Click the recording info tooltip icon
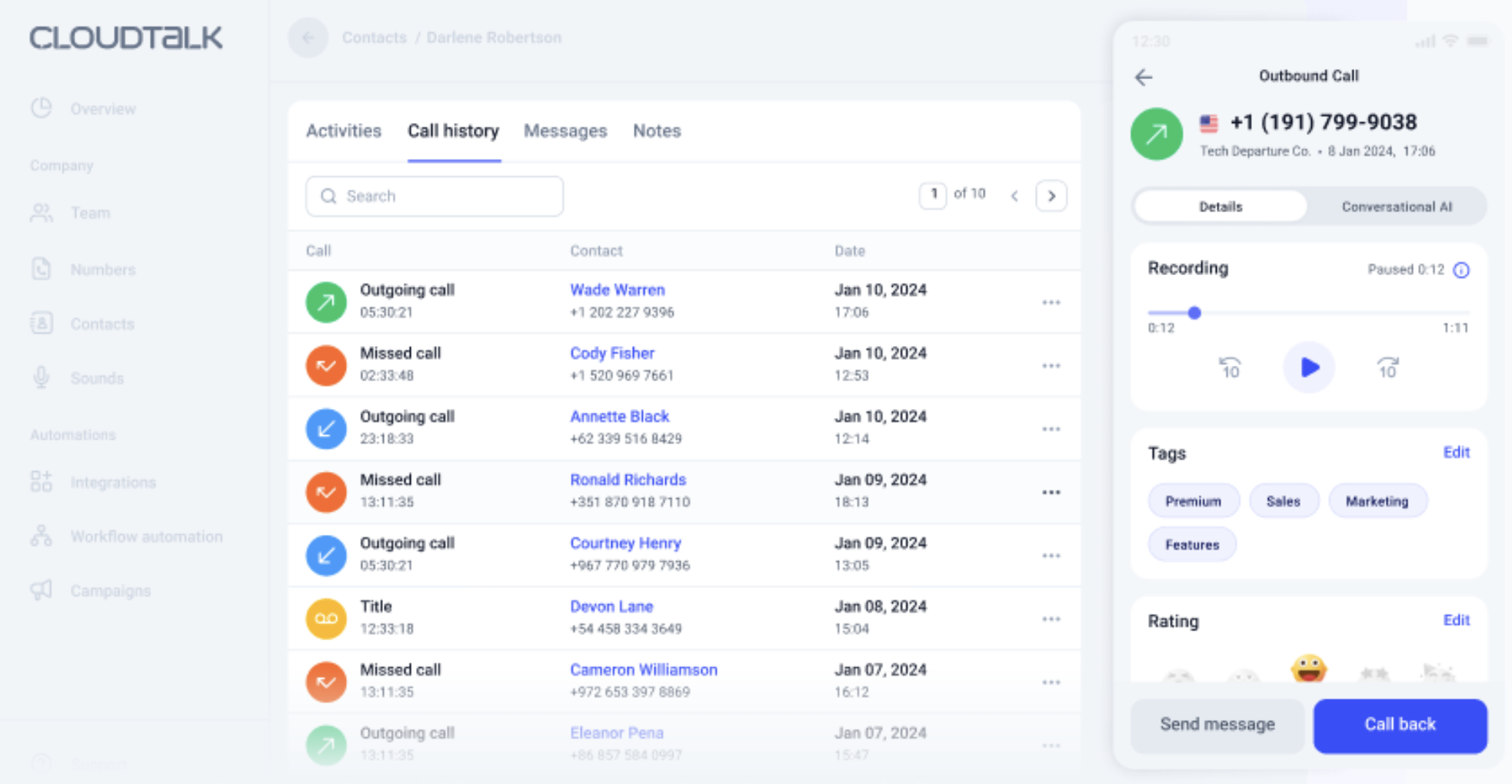 (x=1462, y=270)
